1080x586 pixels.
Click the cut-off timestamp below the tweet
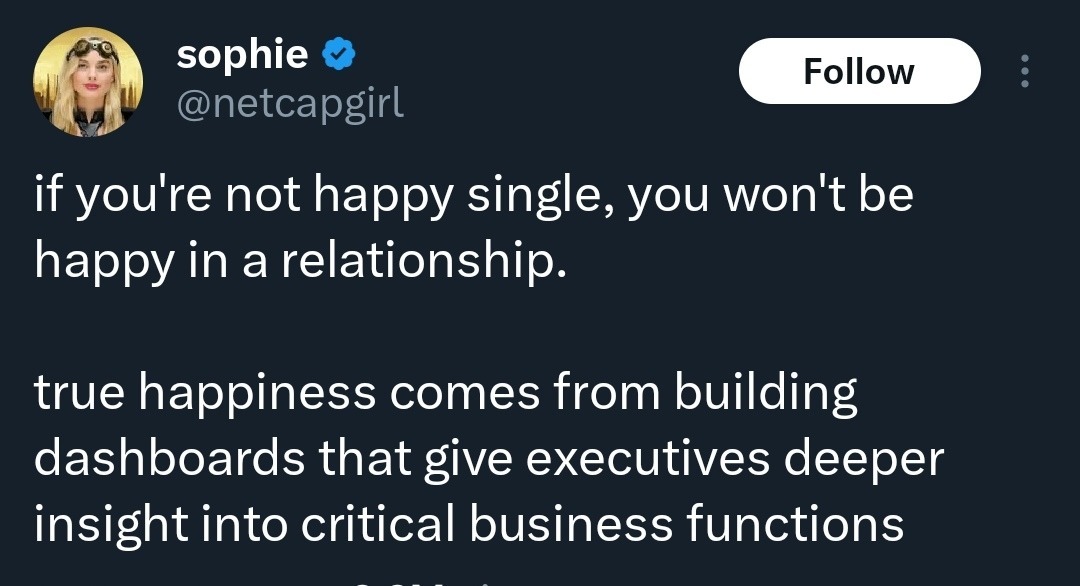coord(420,580)
